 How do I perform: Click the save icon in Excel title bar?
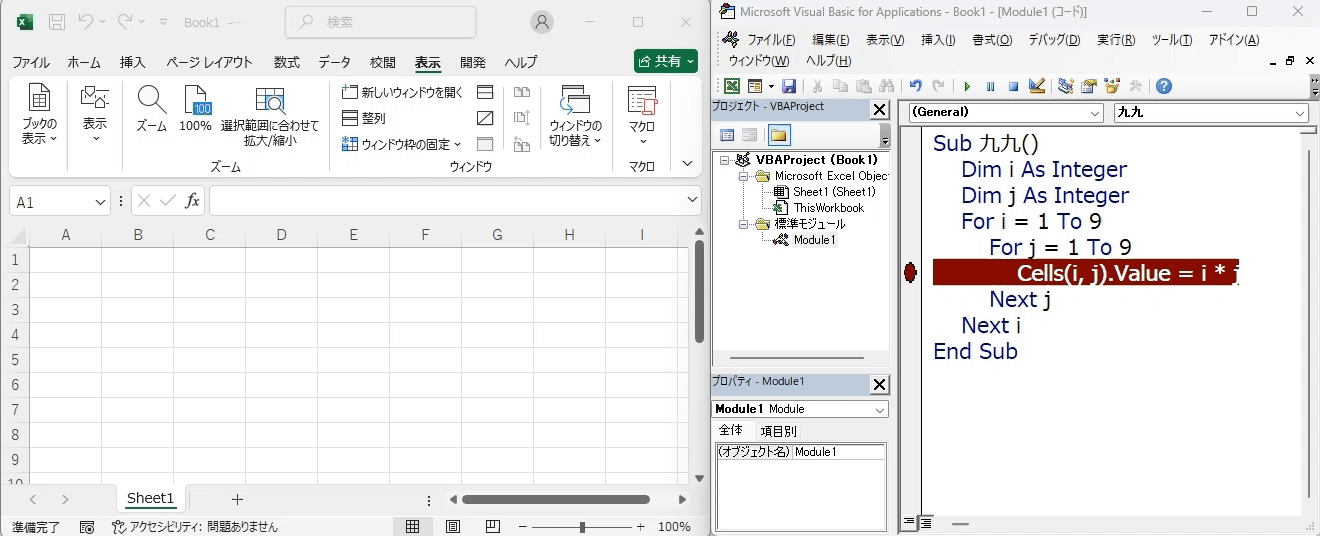[57, 21]
